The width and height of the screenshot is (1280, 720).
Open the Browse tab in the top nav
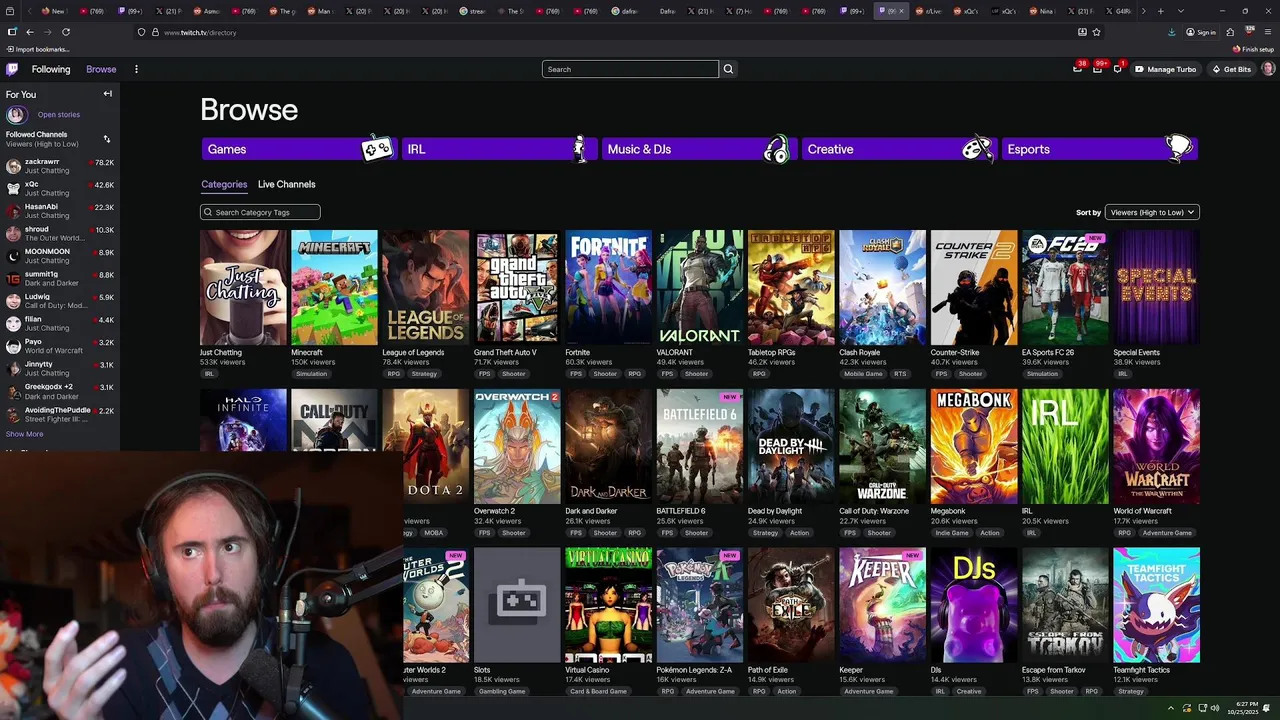101,69
